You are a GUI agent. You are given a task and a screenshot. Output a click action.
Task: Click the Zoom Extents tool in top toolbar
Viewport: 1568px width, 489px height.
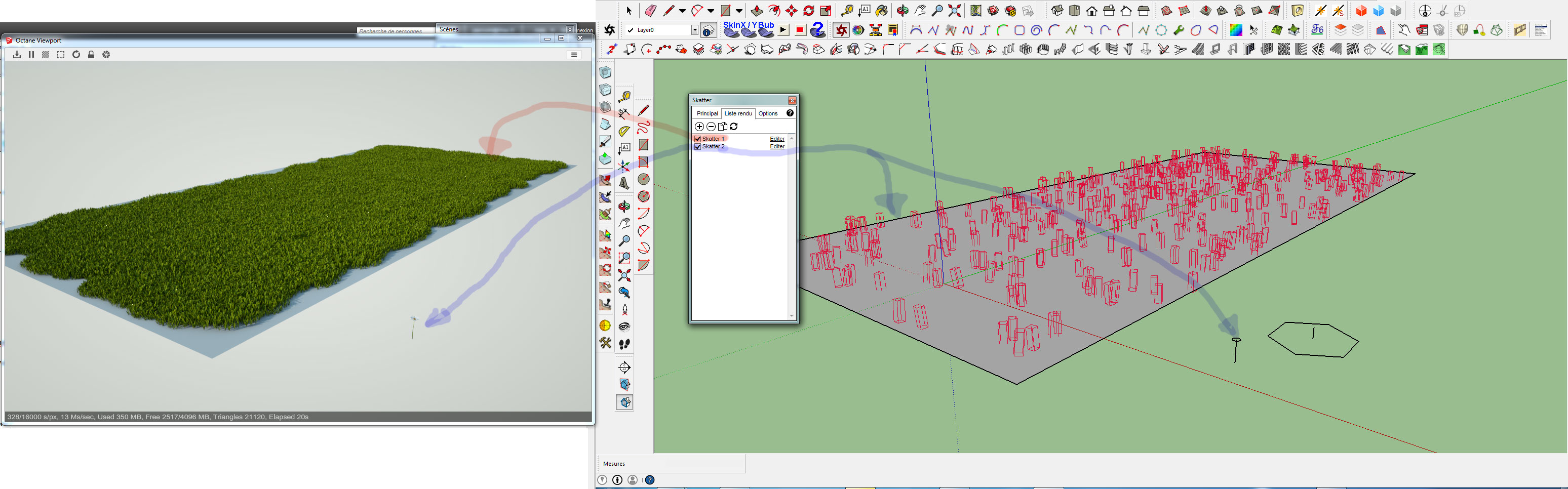pyautogui.click(x=955, y=11)
